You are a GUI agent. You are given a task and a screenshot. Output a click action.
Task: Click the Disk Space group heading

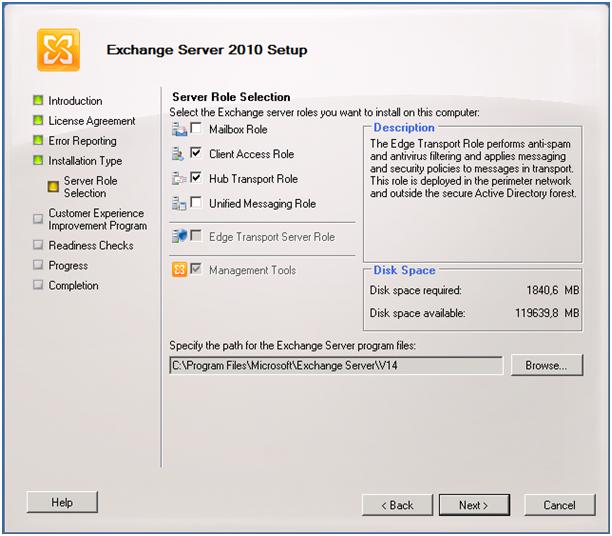[404, 270]
